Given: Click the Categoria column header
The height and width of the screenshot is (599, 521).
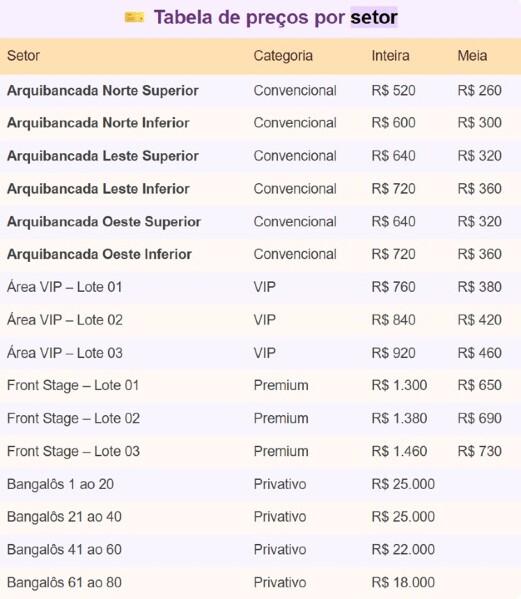Looking at the screenshot, I should (283, 56).
